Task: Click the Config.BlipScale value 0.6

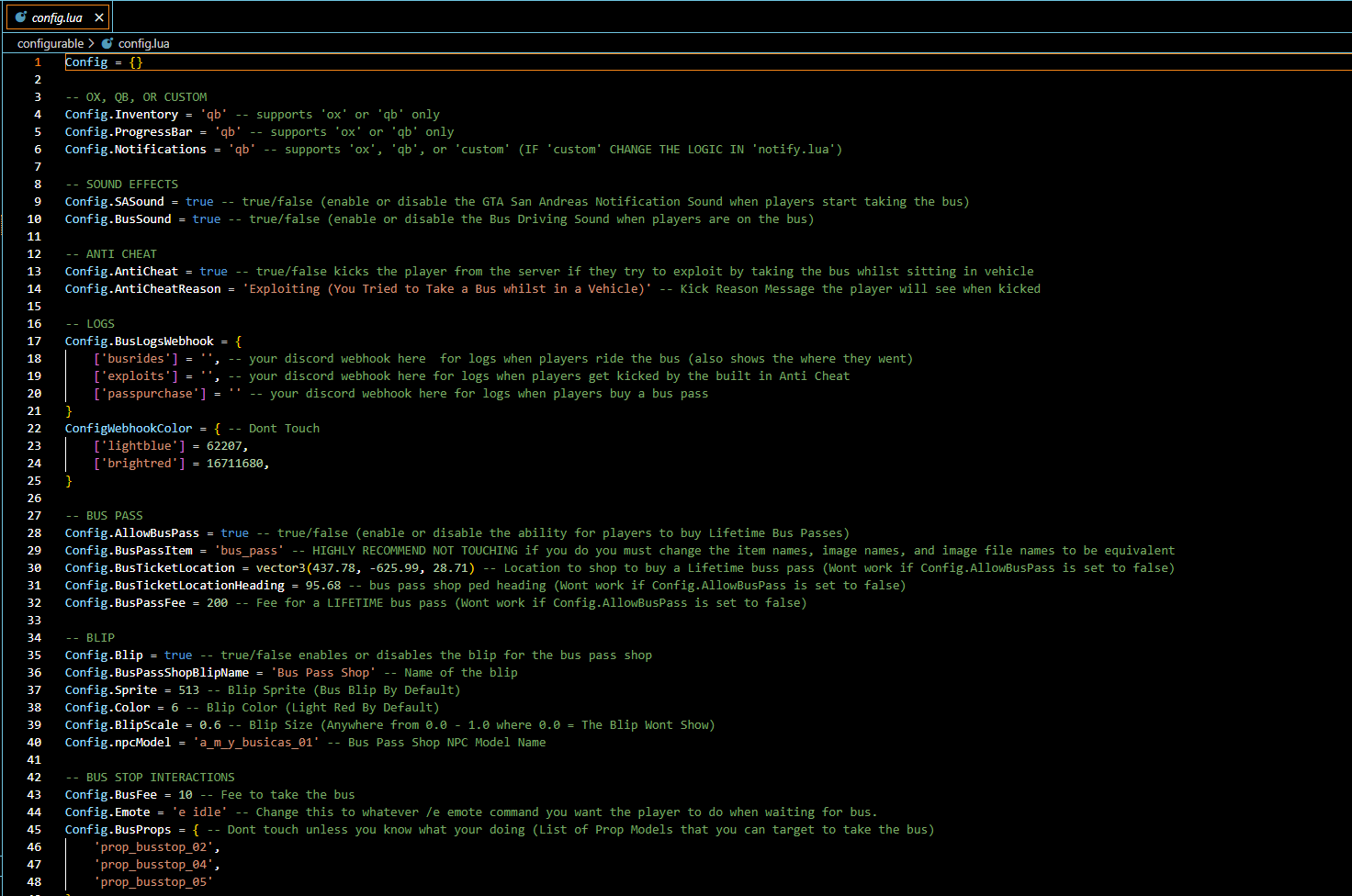Action: (x=210, y=725)
